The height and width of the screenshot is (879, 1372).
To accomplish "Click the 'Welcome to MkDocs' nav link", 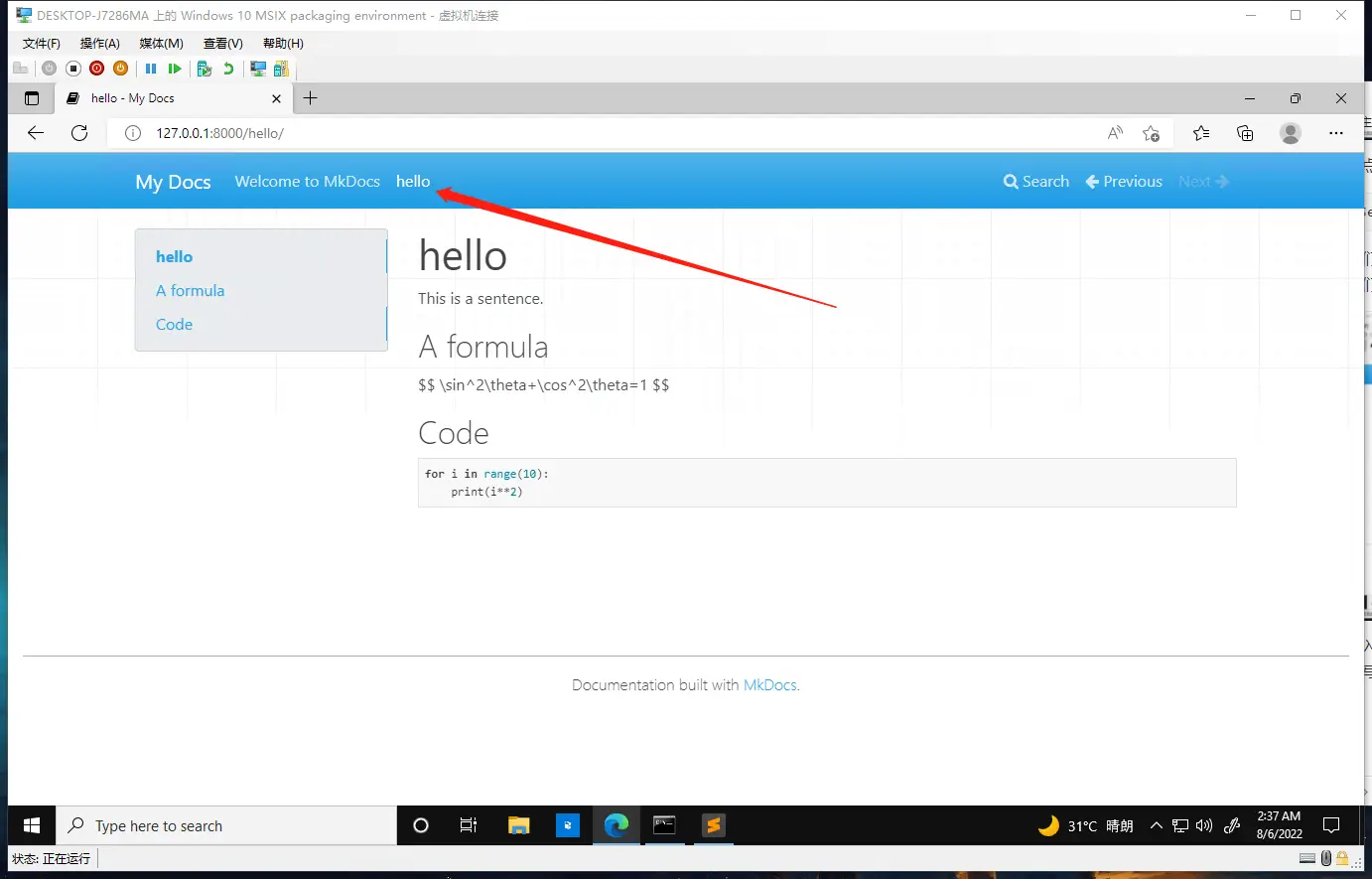I will pos(307,182).
